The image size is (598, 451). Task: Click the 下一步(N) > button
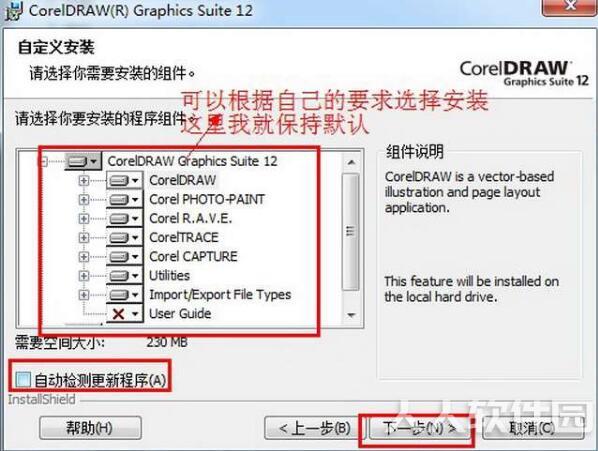pyautogui.click(x=418, y=428)
